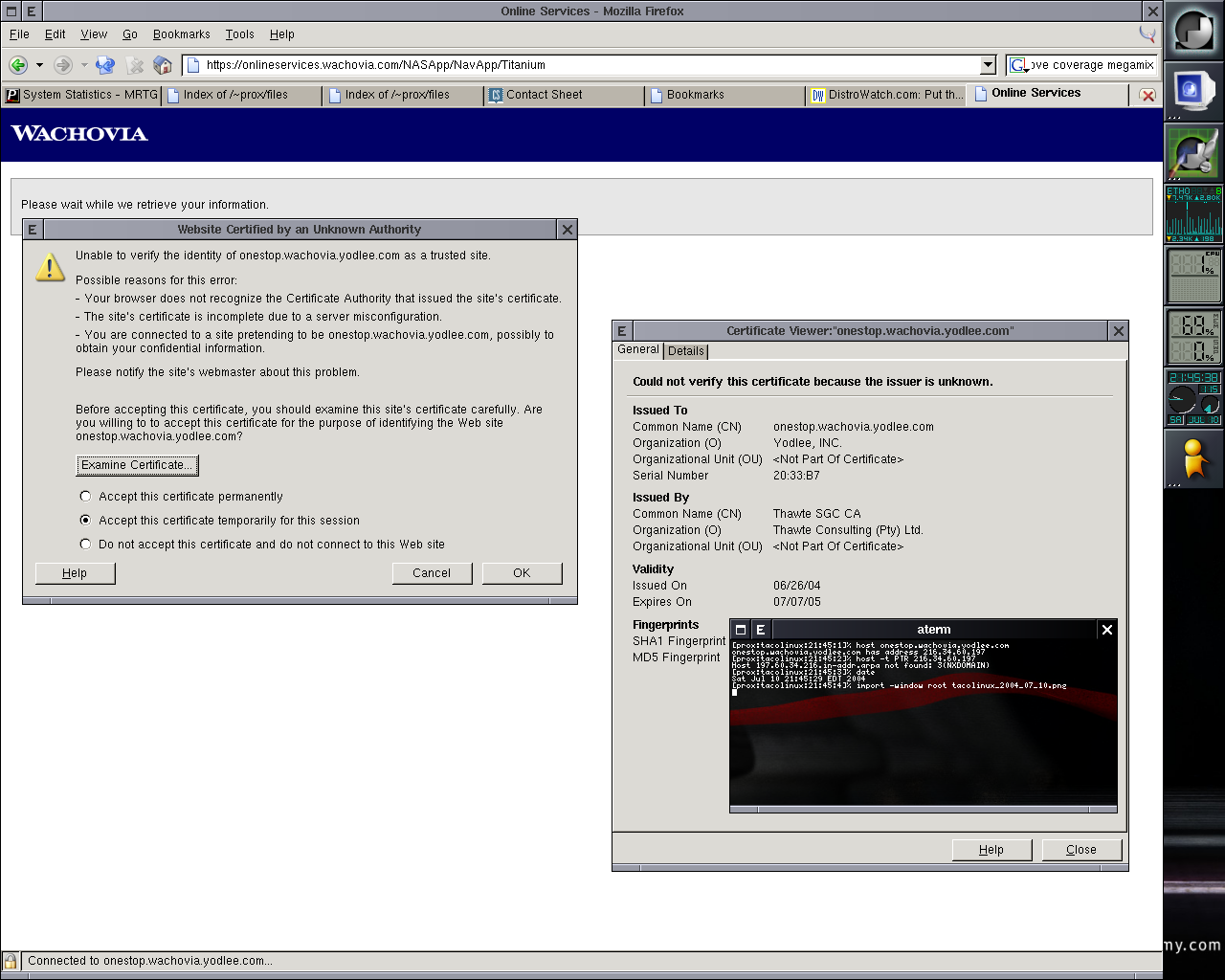
Task: Switch to the Contact Sheet tab
Action: [565, 95]
